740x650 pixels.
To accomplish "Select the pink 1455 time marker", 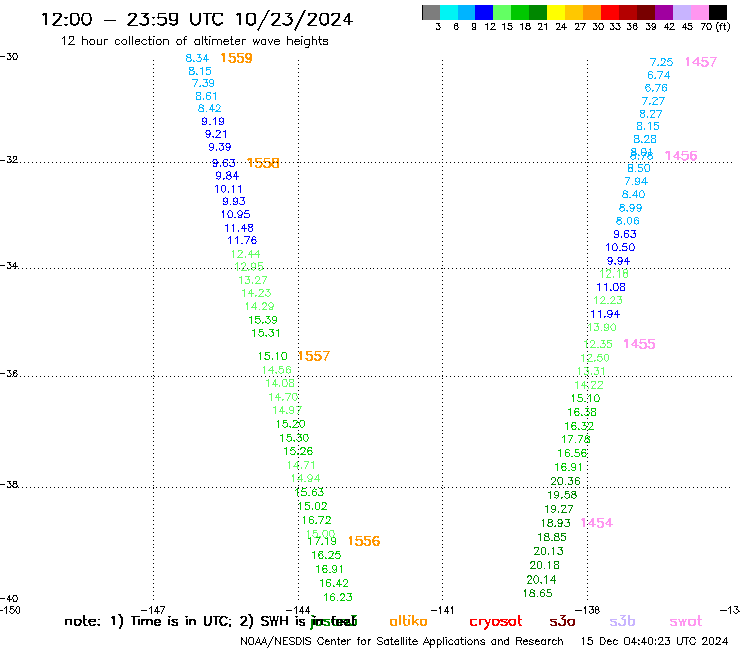I will coord(639,344).
